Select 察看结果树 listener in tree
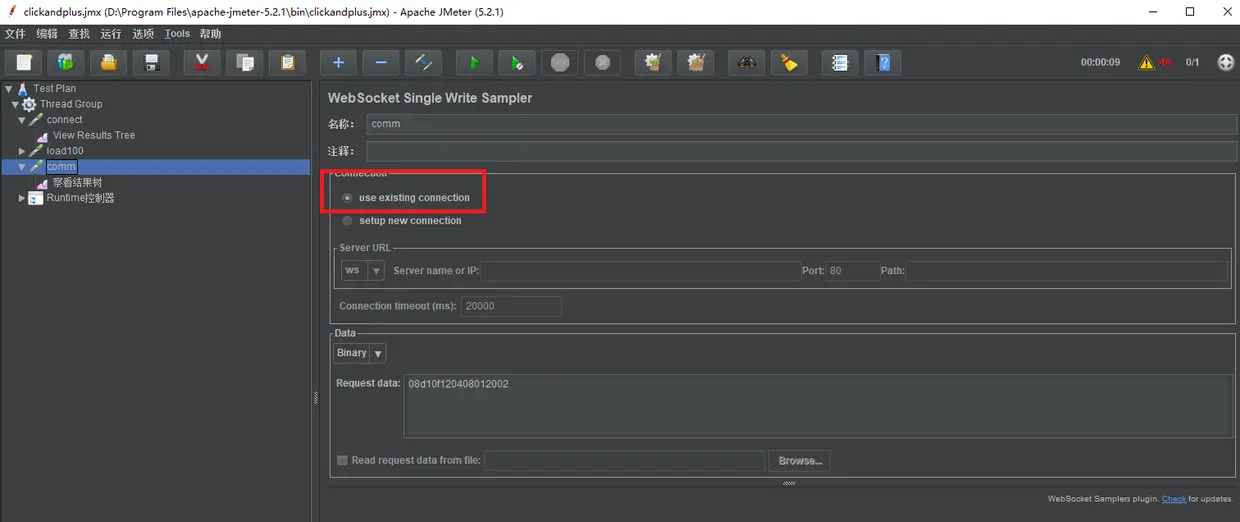 (77, 183)
